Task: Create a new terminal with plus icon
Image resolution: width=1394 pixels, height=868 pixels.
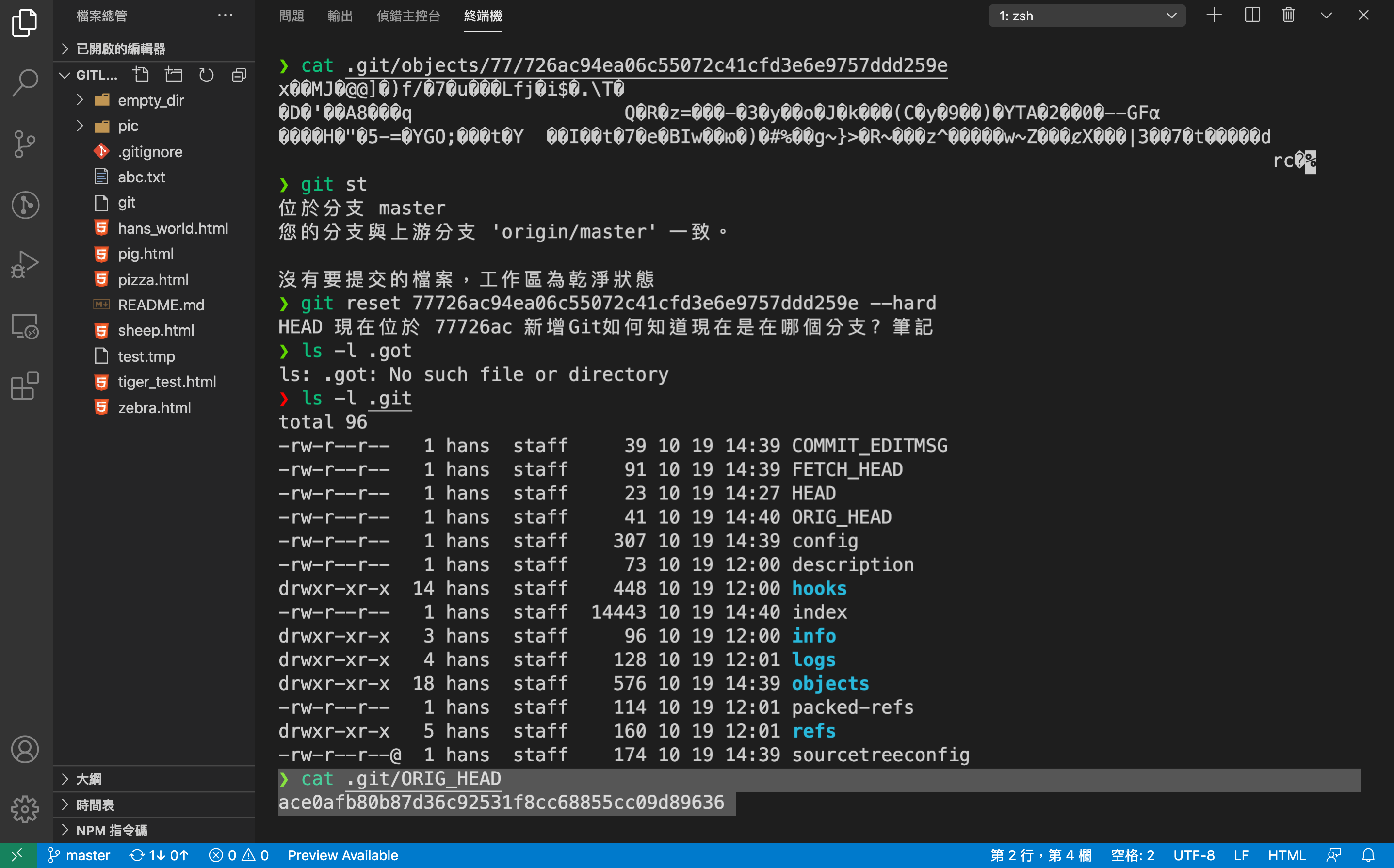Action: tap(1214, 15)
